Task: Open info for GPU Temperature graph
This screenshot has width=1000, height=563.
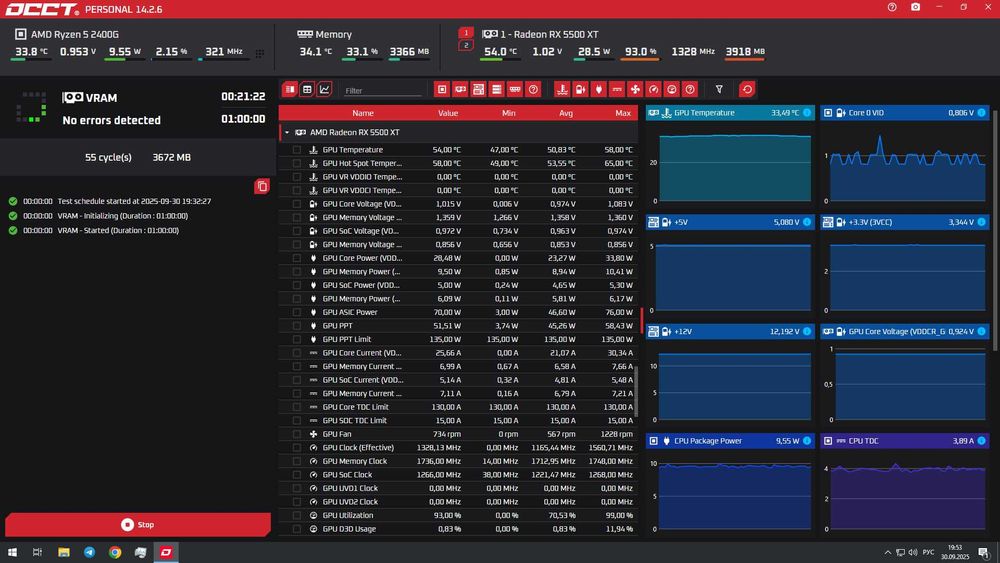Action: point(807,113)
